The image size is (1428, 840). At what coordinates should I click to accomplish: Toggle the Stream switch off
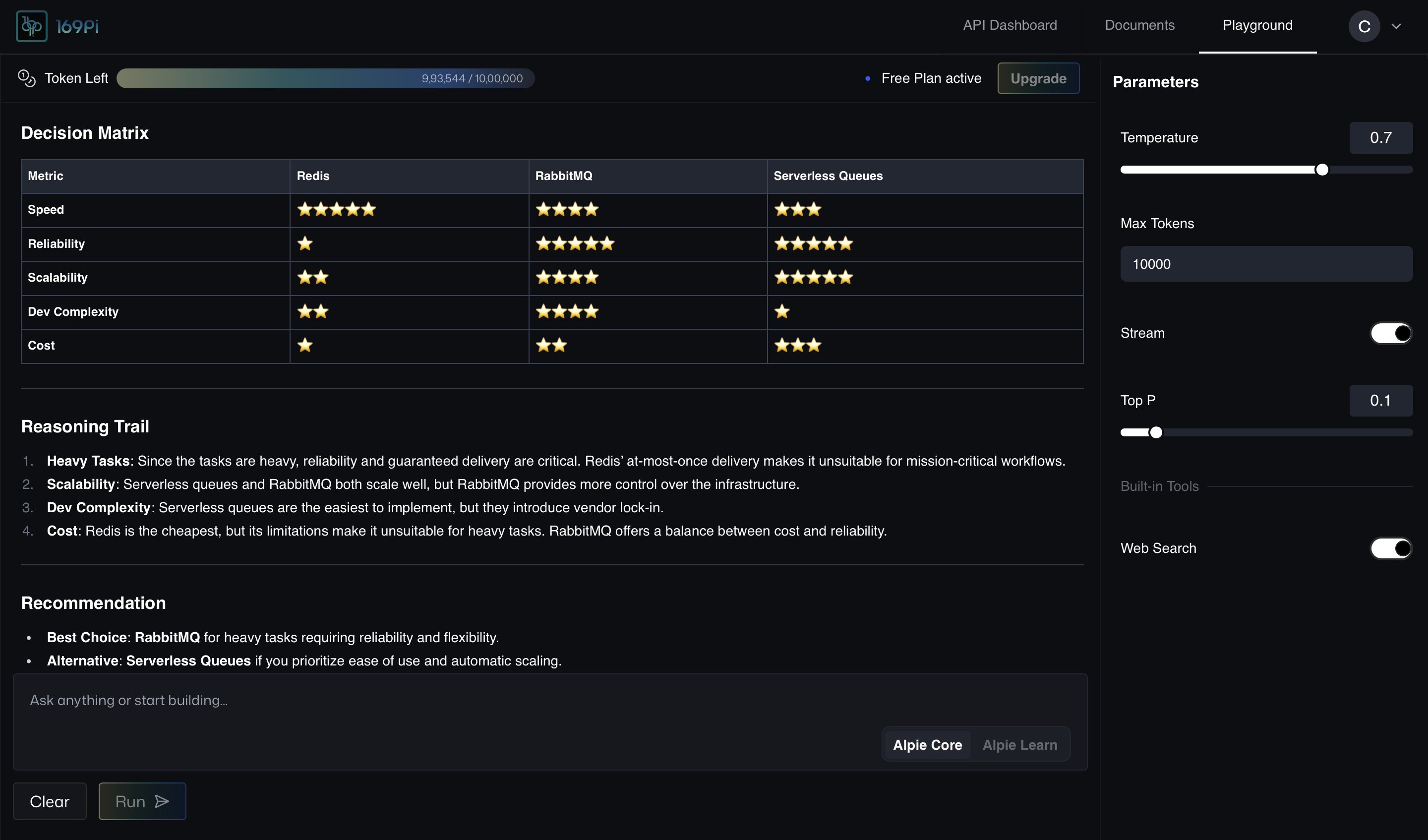1391,333
